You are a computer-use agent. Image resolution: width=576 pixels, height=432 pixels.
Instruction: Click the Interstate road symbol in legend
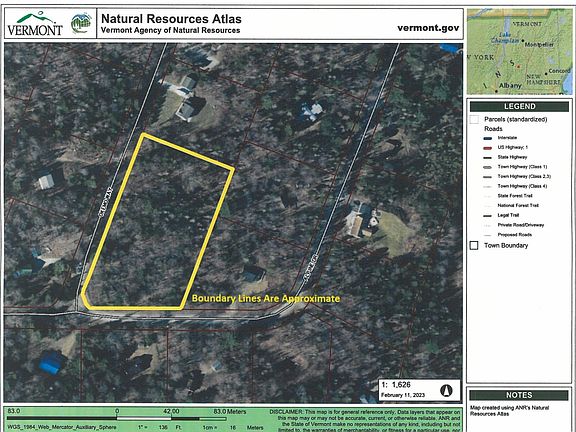(x=488, y=138)
